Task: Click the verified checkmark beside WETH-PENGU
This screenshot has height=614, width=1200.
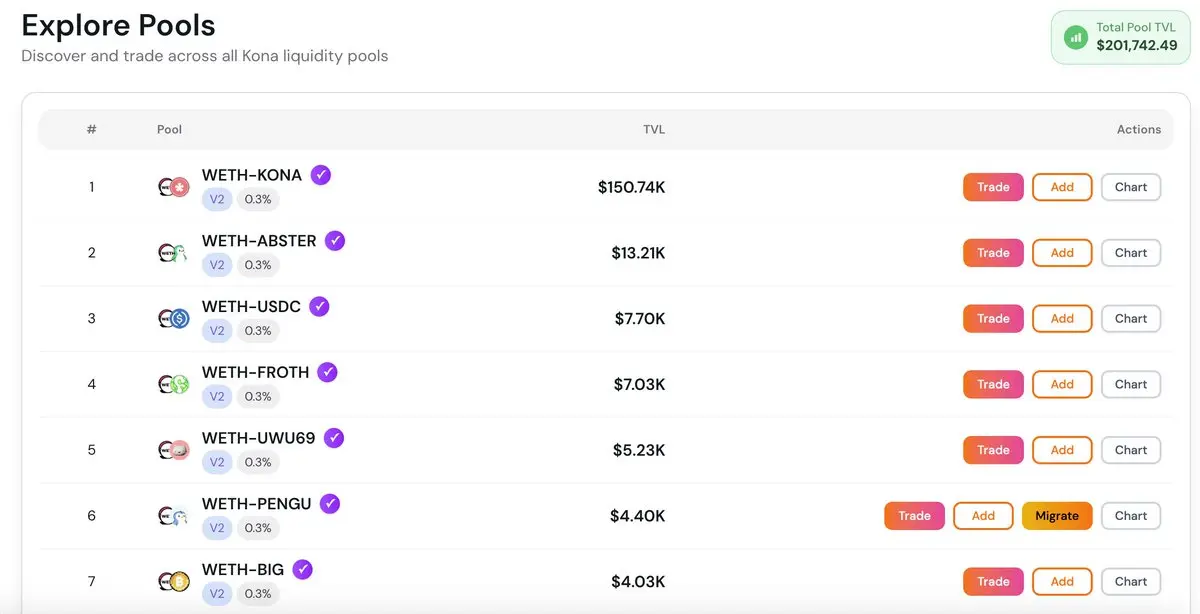Action: click(330, 504)
